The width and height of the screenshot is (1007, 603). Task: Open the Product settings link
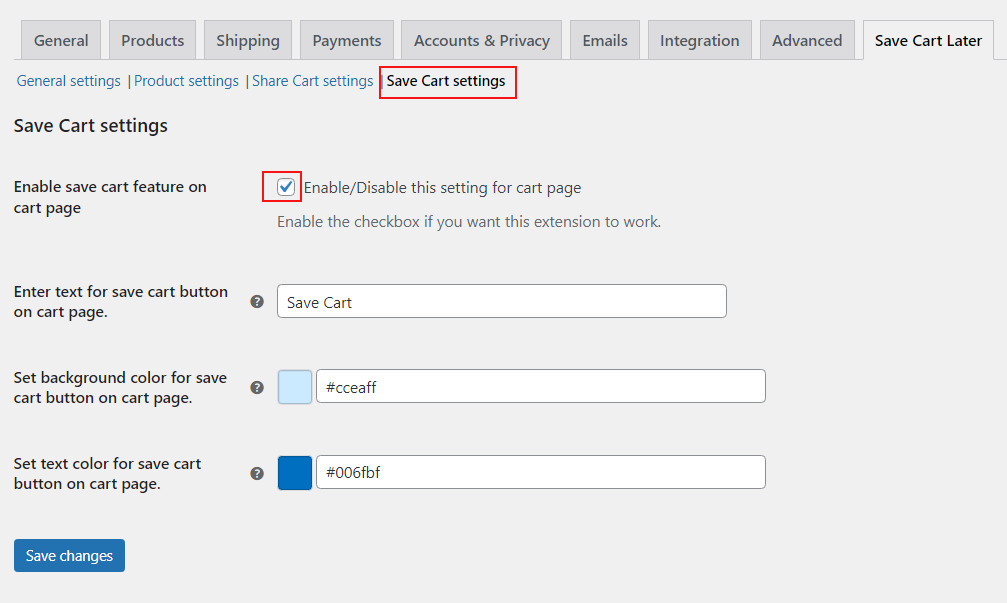[186, 81]
